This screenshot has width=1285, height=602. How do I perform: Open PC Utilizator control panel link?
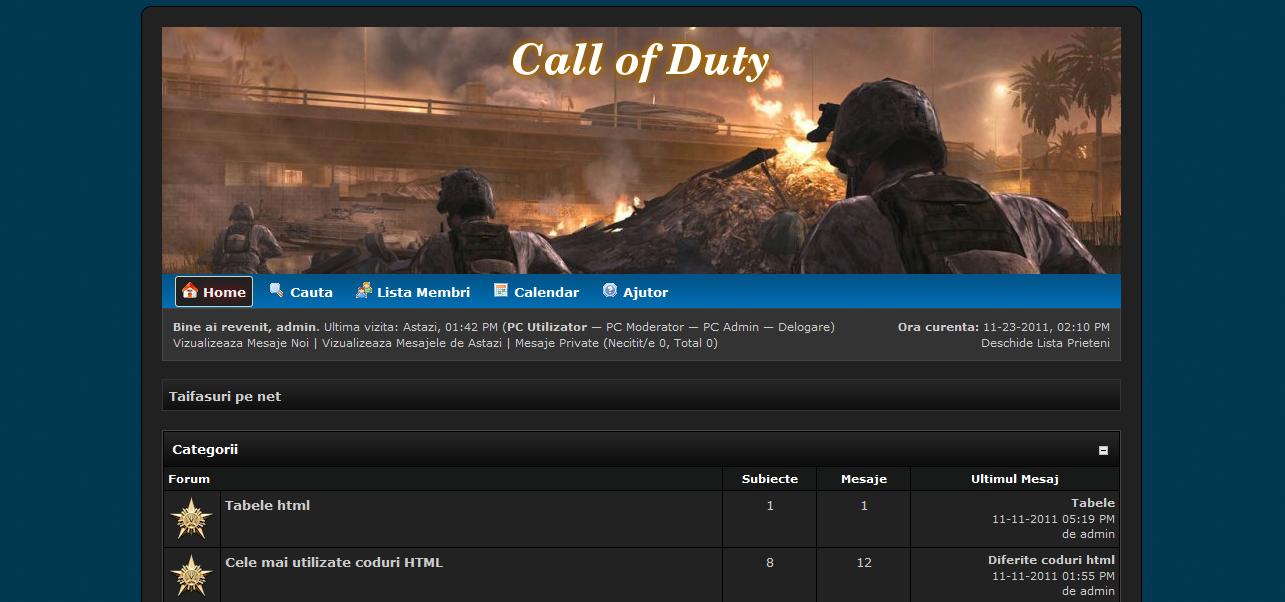pyautogui.click(x=547, y=327)
